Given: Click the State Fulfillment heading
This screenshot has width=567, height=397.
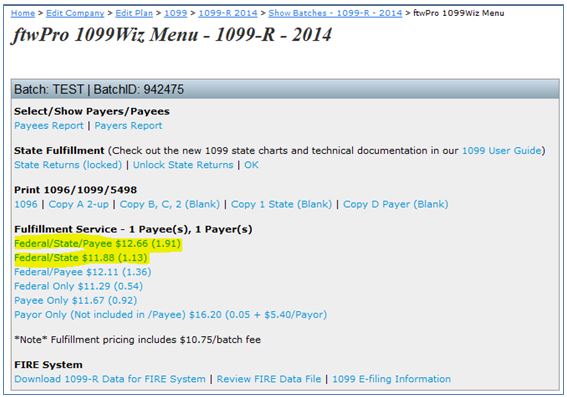Looking at the screenshot, I should click(59, 151).
